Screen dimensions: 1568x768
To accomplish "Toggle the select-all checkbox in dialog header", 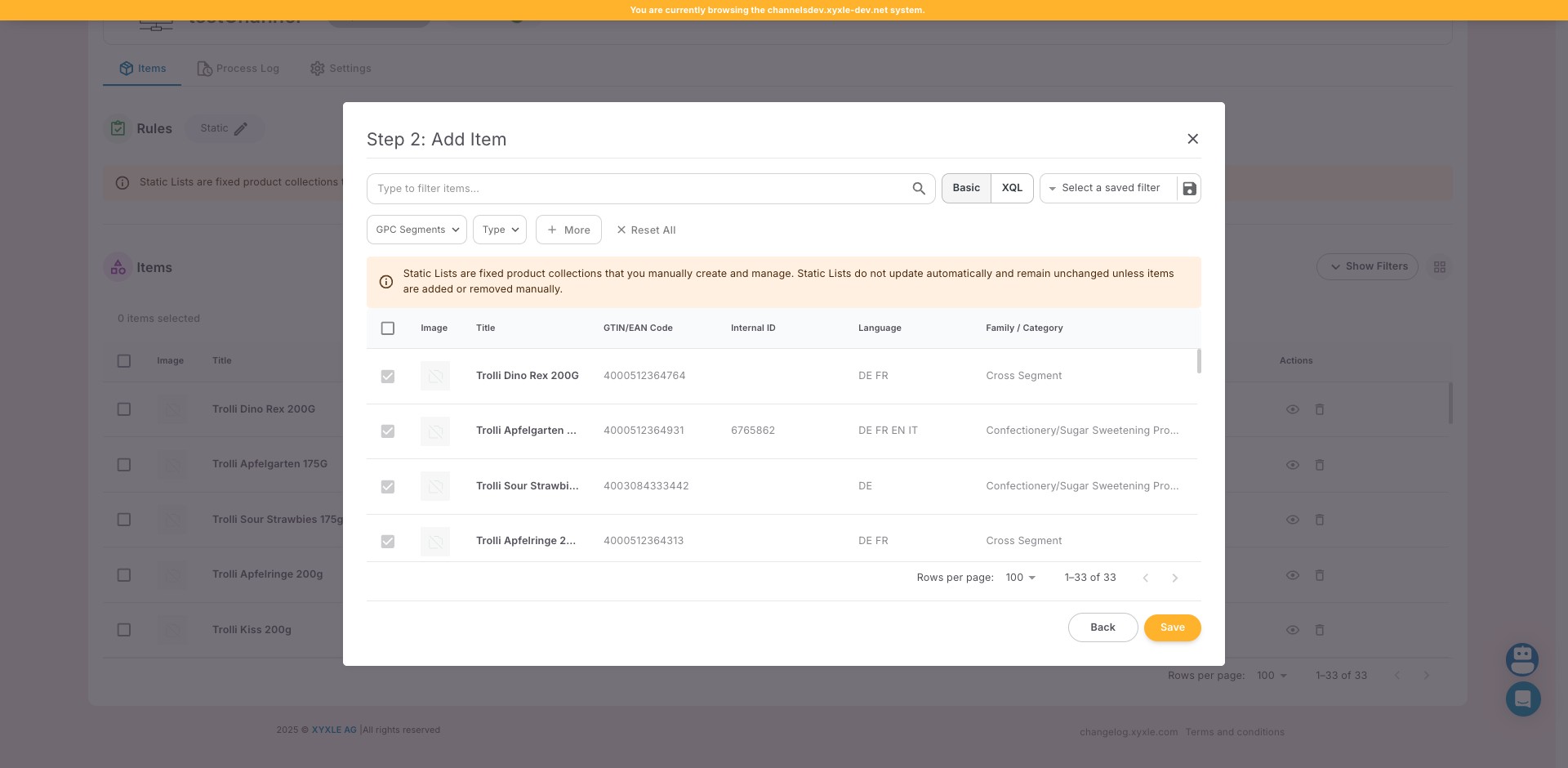I will coord(388,328).
